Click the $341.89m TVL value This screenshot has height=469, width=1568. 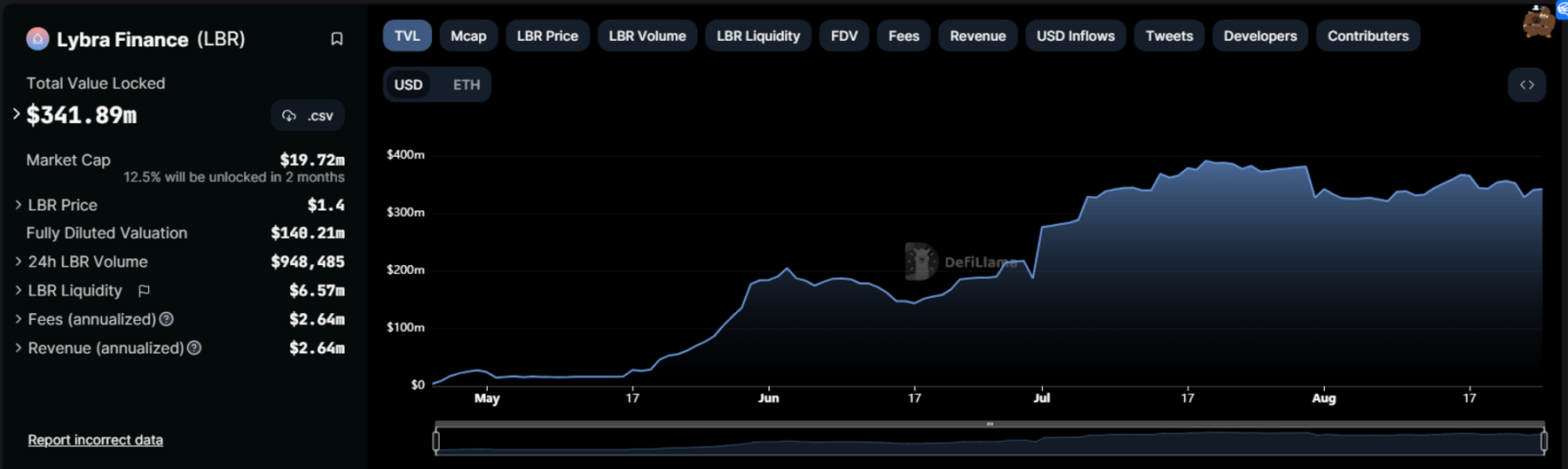81,115
